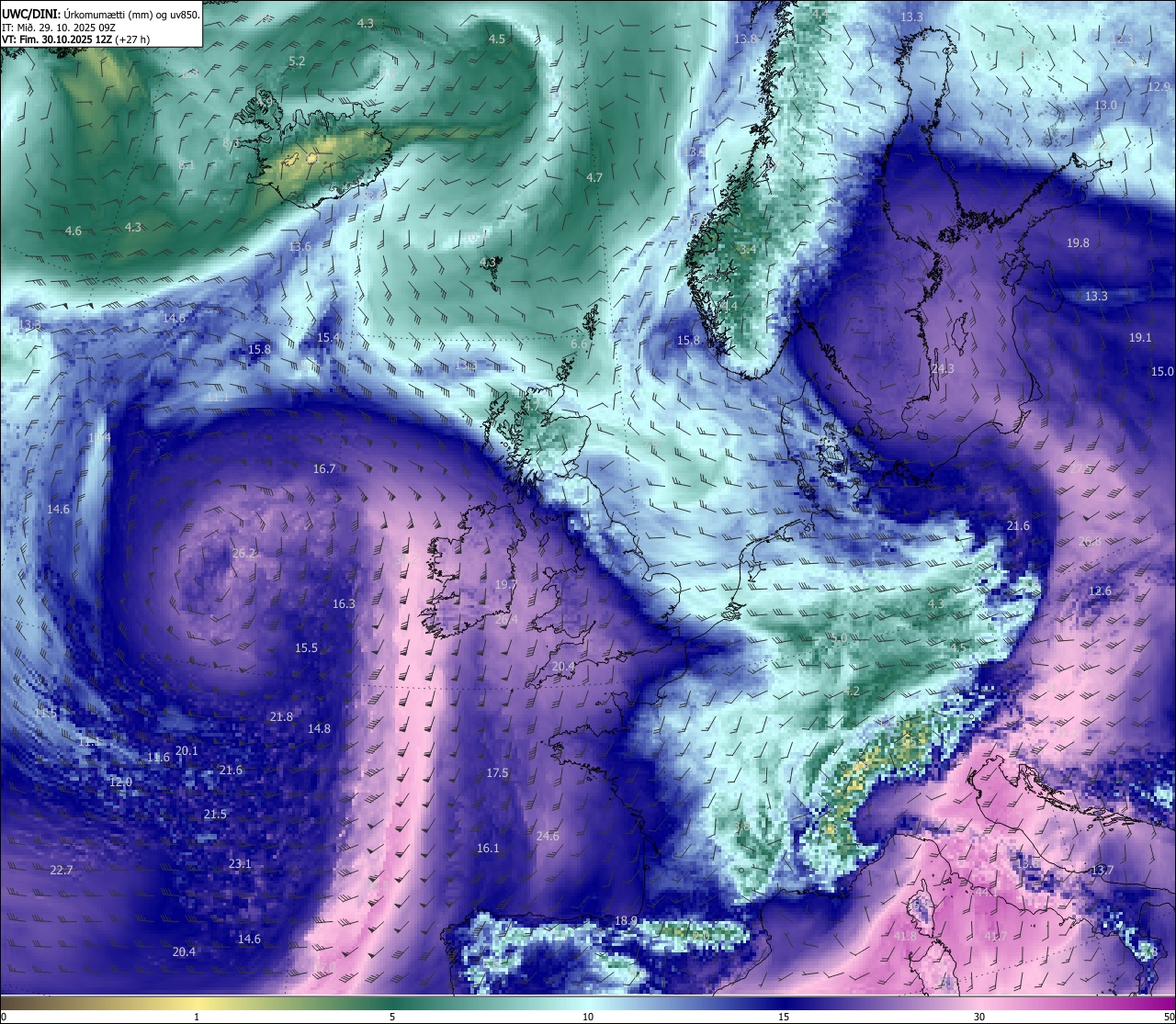The width and height of the screenshot is (1176, 1024).
Task: Click the 13.0 value label
Action: (x=1105, y=106)
